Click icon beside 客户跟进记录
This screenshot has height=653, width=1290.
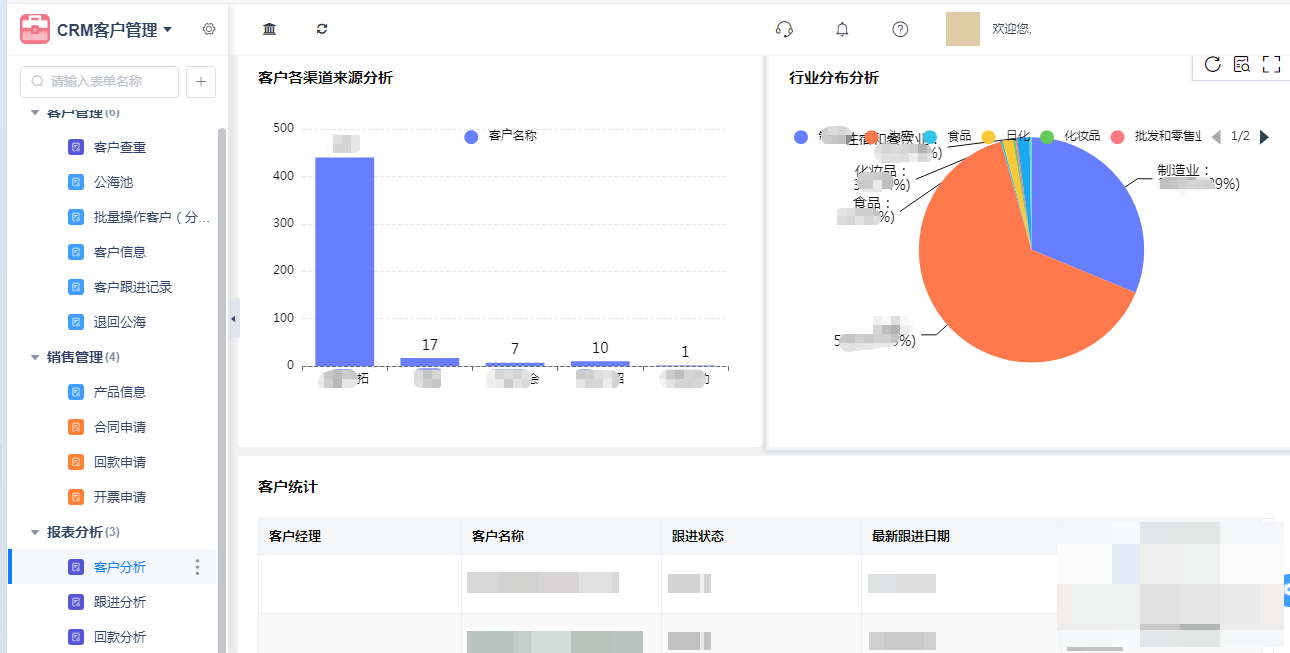[76, 287]
